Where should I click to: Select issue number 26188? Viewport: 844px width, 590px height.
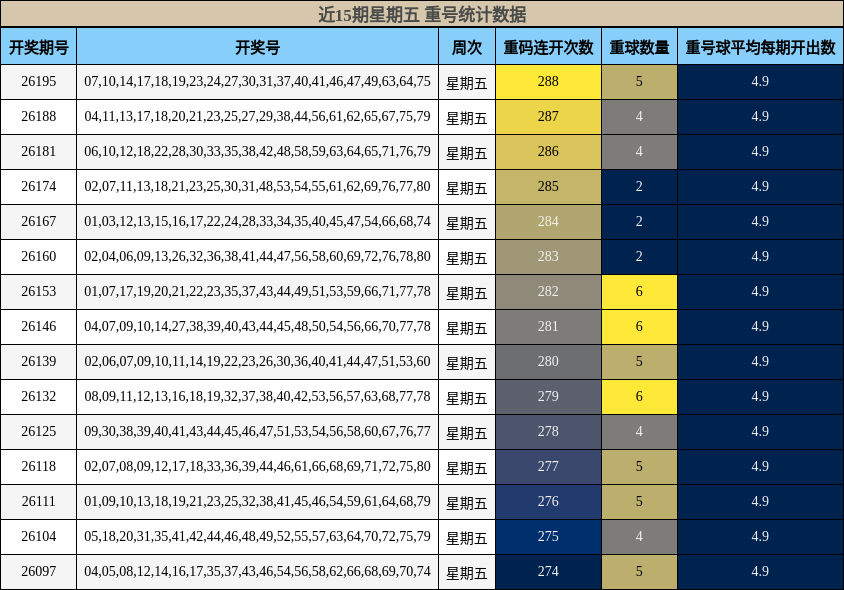coord(39,116)
